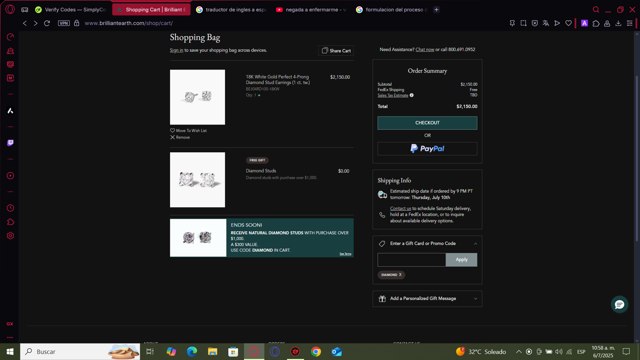Open the 18K White Gold Perfect 4-Prong earrings title
The width and height of the screenshot is (640, 360).
(x=278, y=80)
